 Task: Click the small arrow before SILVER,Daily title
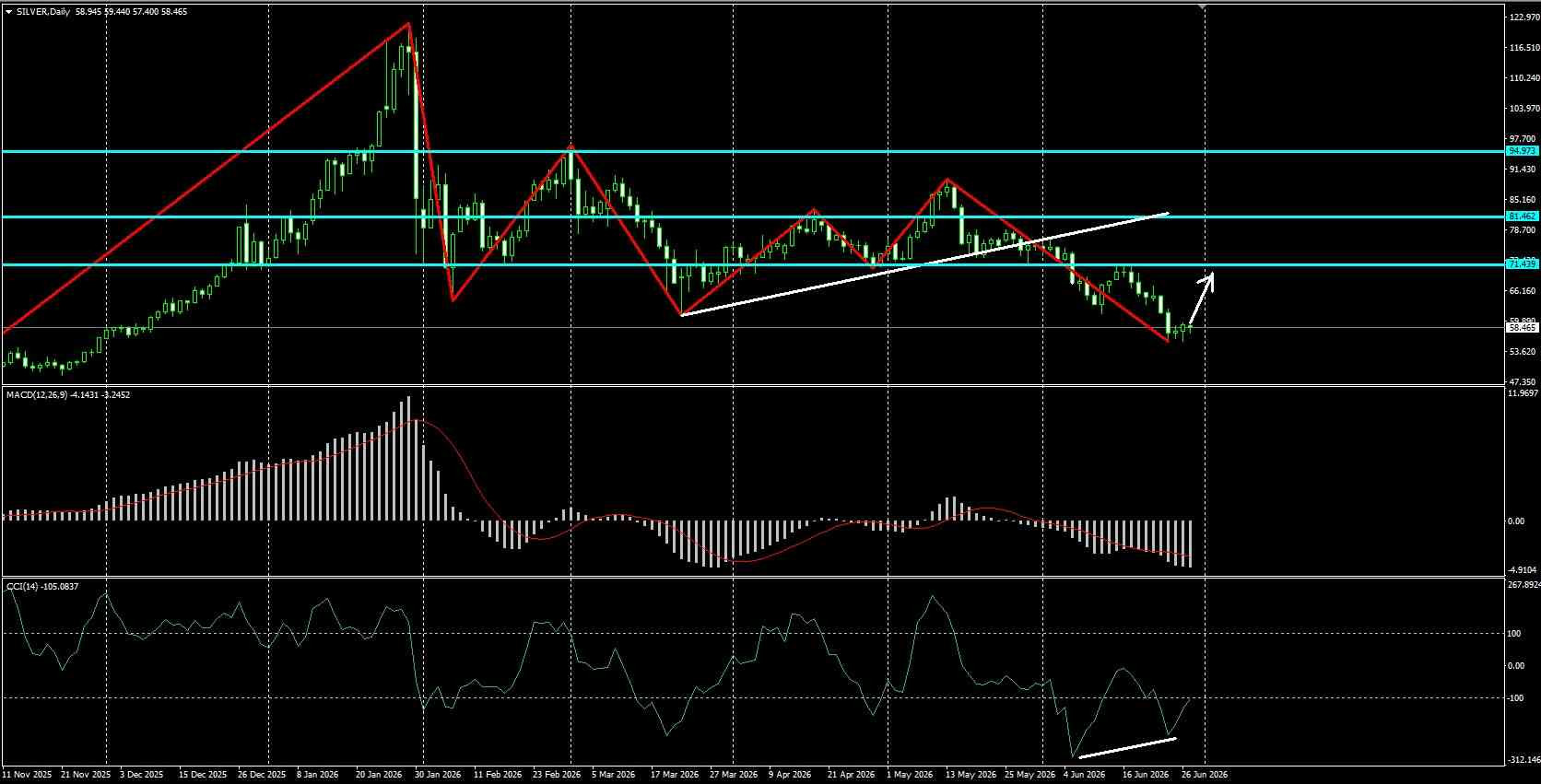[8, 11]
